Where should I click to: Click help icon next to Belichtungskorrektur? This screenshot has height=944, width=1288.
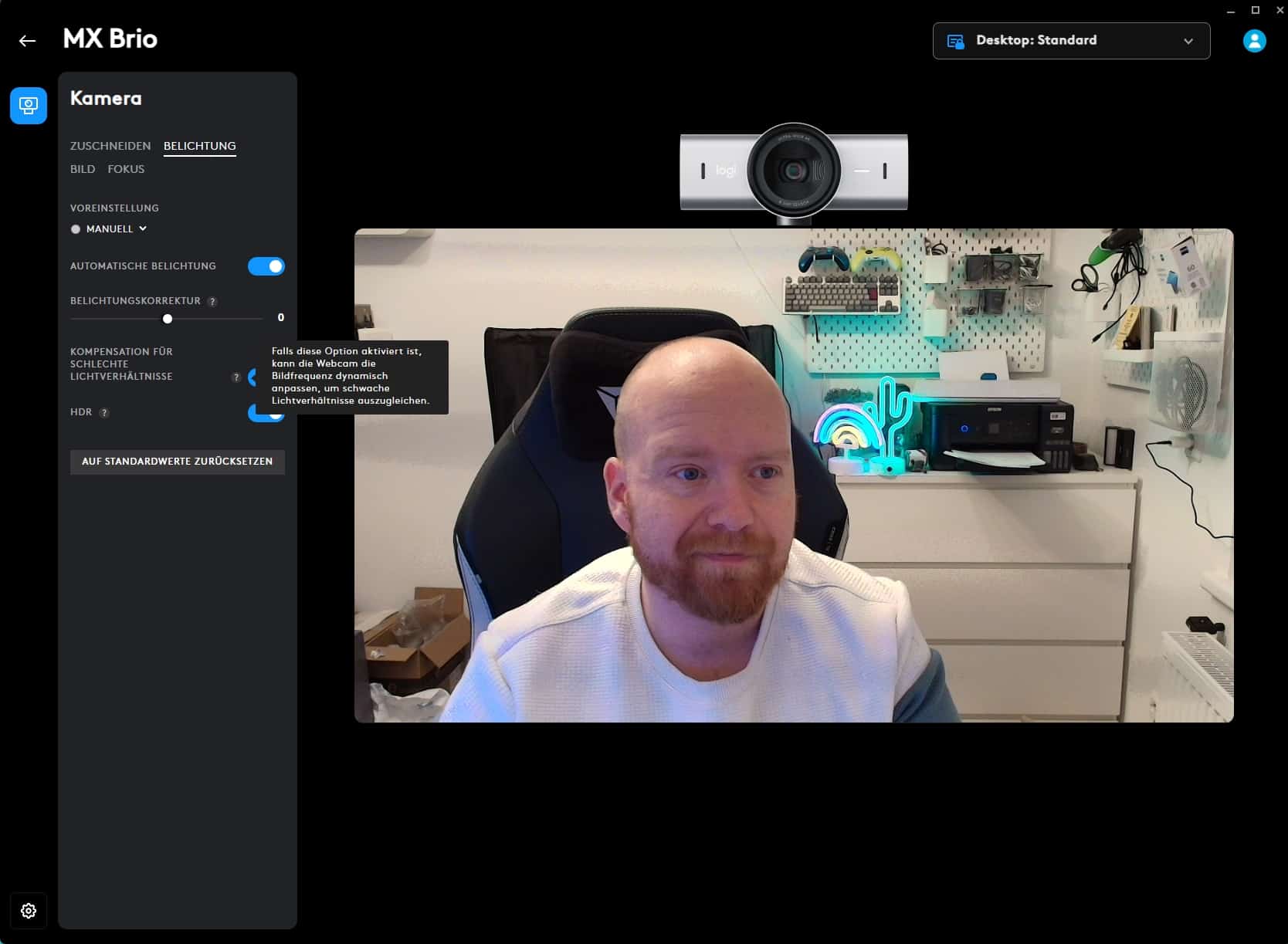click(x=212, y=302)
